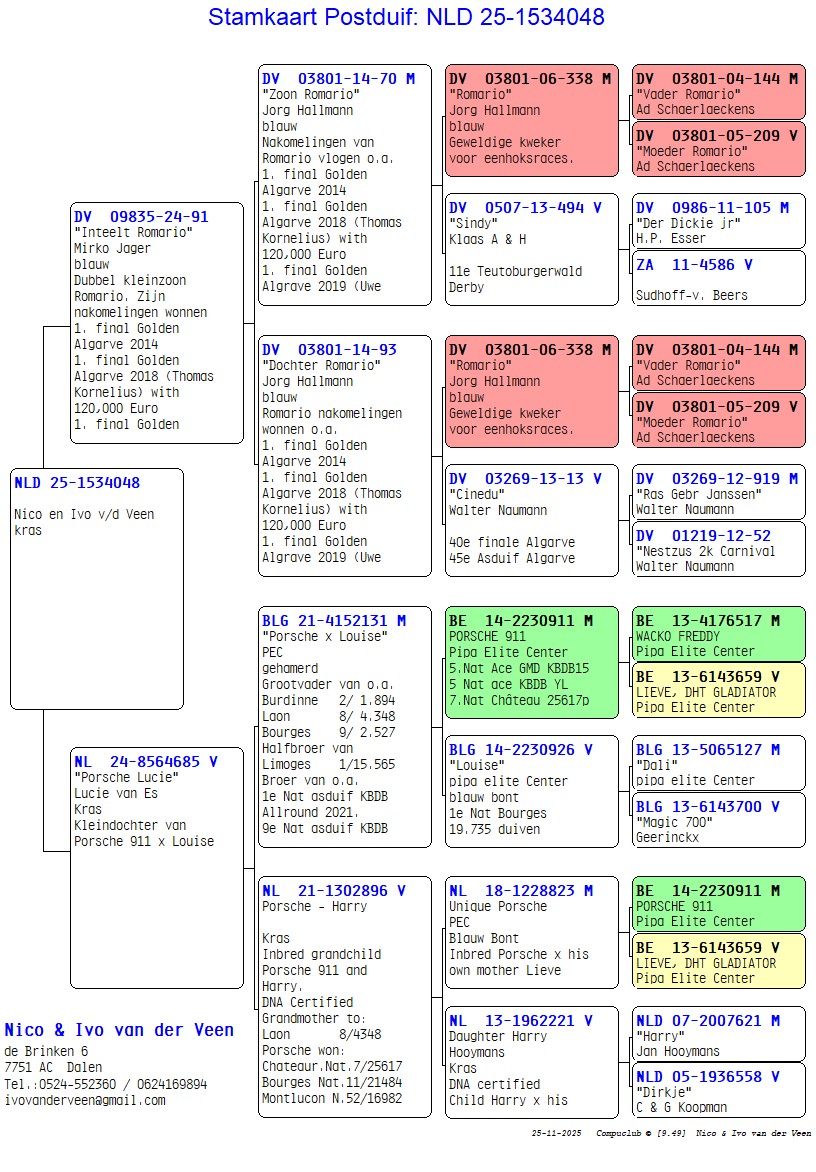The height and width of the screenshot is (1172, 816).
Task: Click the ZA 11-4586 Sudhoff-v. Beers box
Action: [x=718, y=278]
